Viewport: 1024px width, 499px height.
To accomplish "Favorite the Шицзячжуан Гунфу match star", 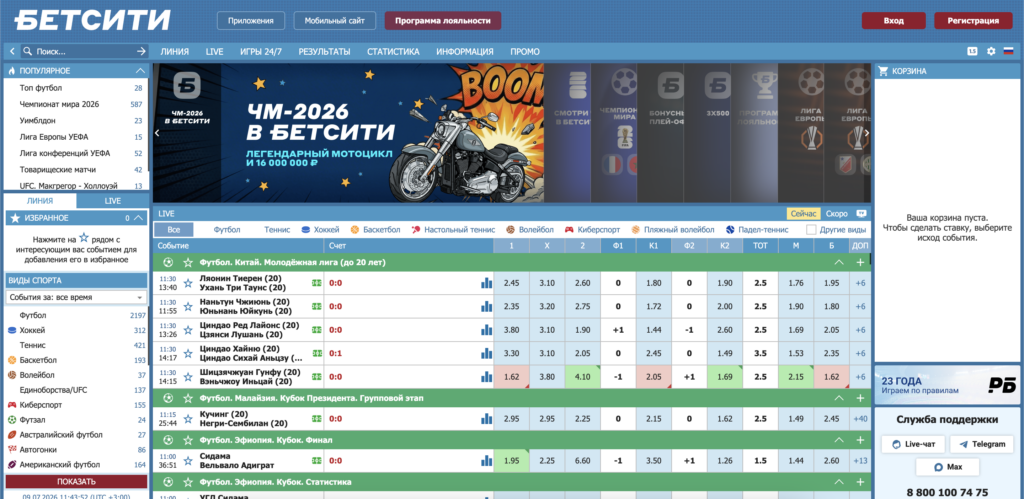I will (188, 377).
